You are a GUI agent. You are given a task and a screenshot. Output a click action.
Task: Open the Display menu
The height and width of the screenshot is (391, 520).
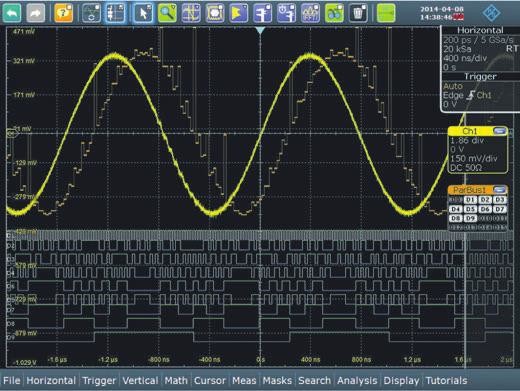(401, 380)
